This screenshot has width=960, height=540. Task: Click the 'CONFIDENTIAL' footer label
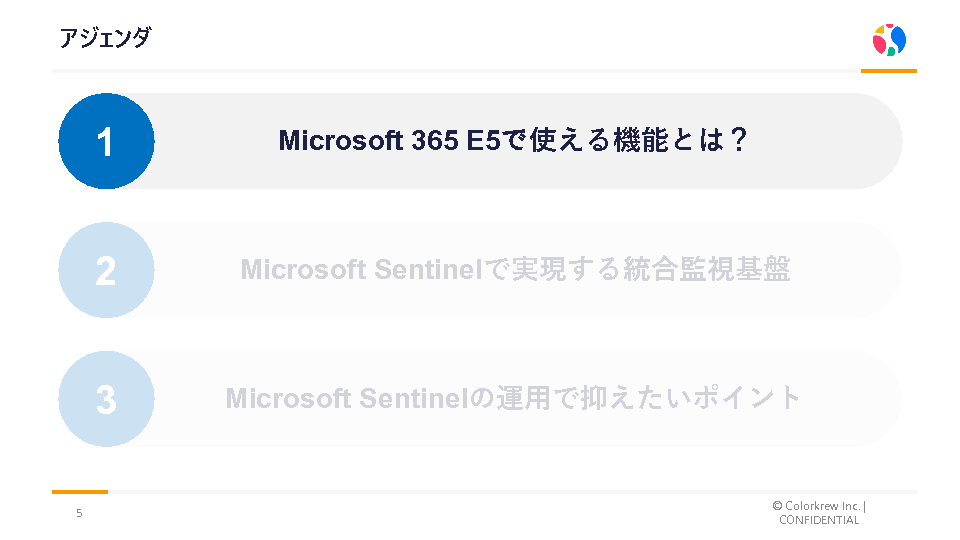pyautogui.click(x=819, y=520)
